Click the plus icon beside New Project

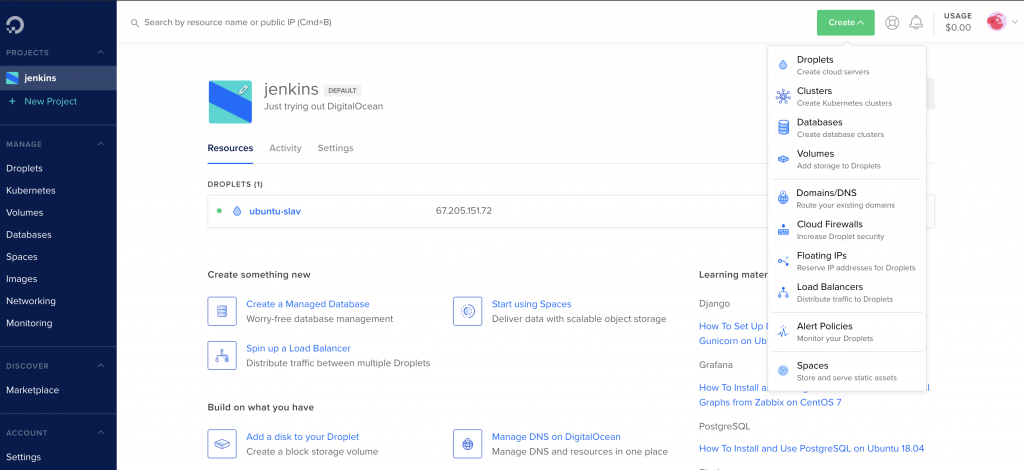tap(12, 102)
